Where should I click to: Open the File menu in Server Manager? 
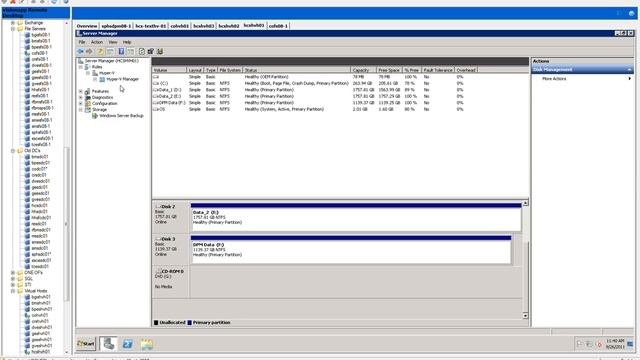[82, 42]
